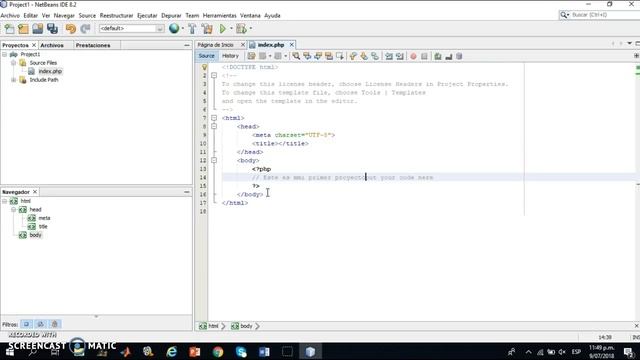Open the globe browser dropdown arrow
640x360 pixels.
[x=182, y=28]
